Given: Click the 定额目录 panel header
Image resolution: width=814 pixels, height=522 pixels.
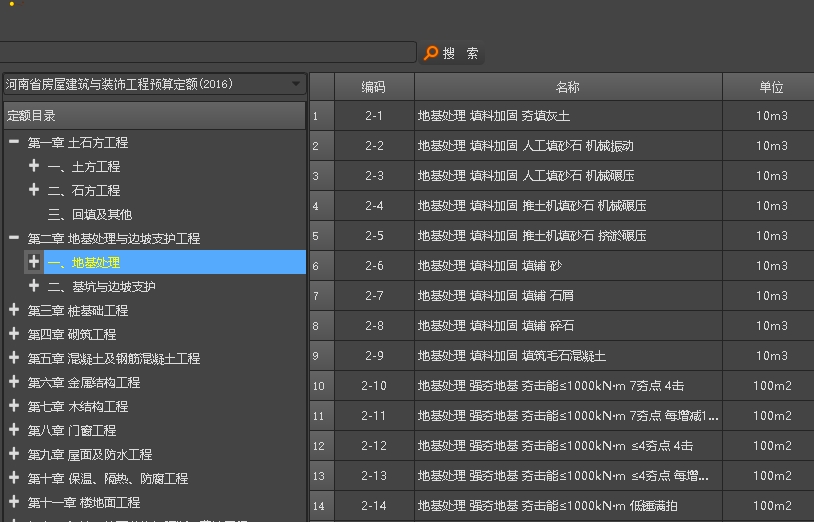Looking at the screenshot, I should 154,115.
